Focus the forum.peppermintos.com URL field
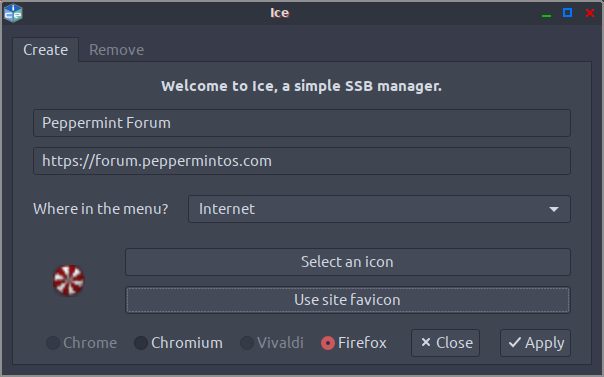The image size is (604, 377). click(302, 161)
